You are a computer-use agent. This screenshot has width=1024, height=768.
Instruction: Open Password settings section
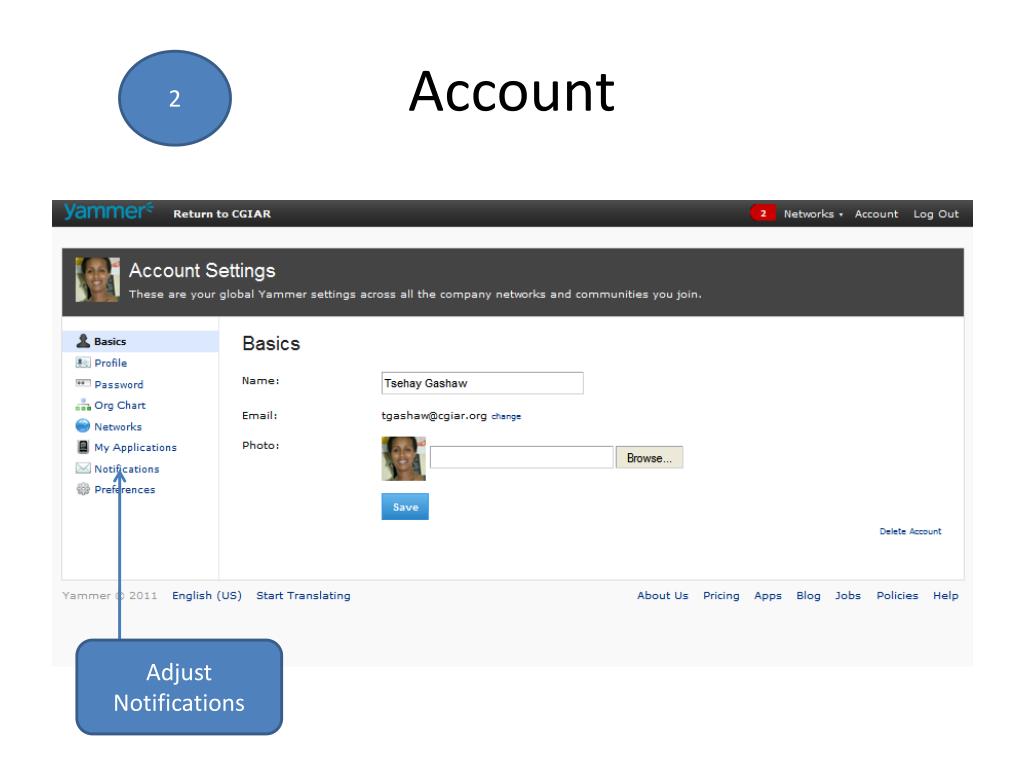tap(118, 385)
